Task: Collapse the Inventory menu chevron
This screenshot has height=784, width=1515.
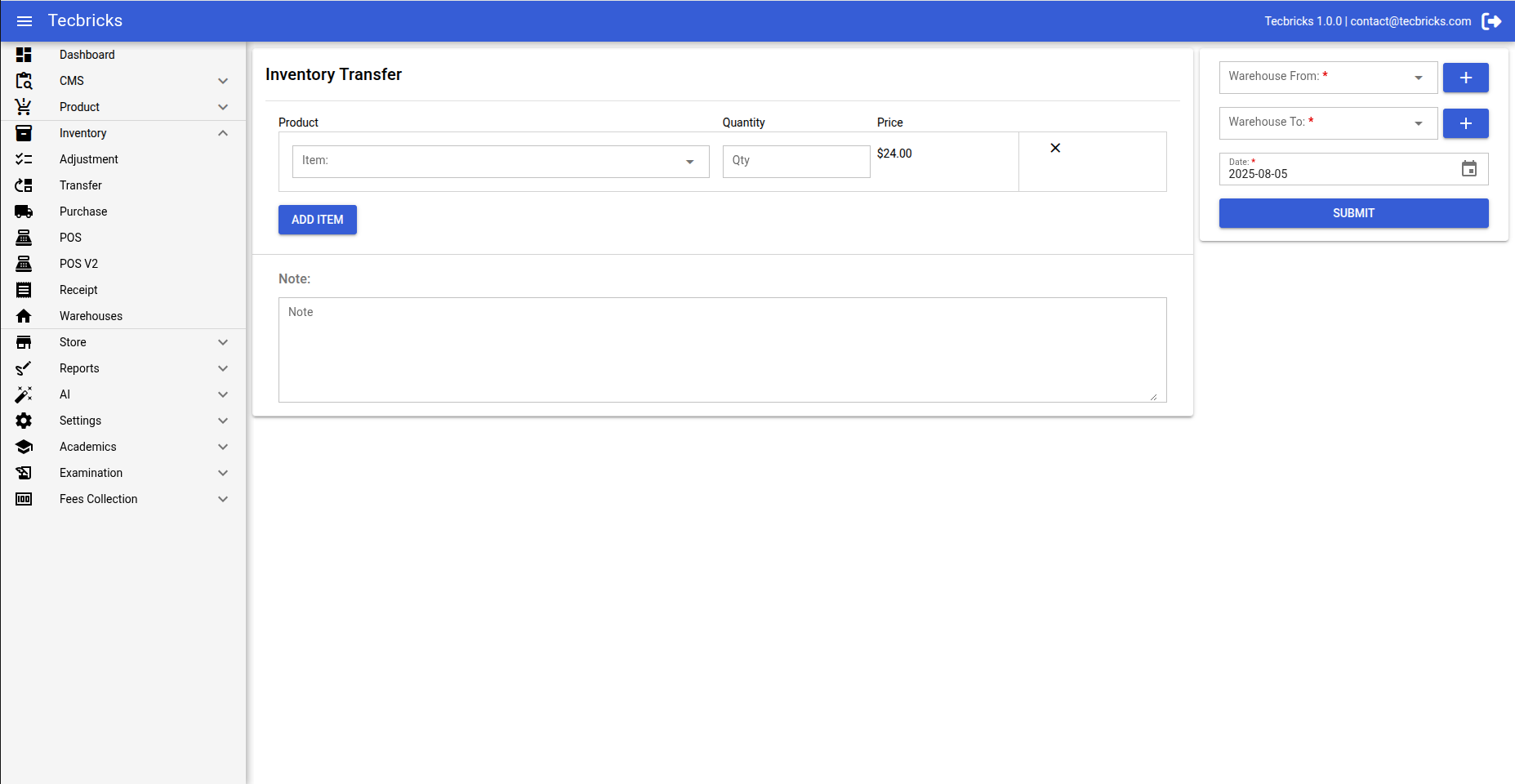Action: tap(223, 133)
